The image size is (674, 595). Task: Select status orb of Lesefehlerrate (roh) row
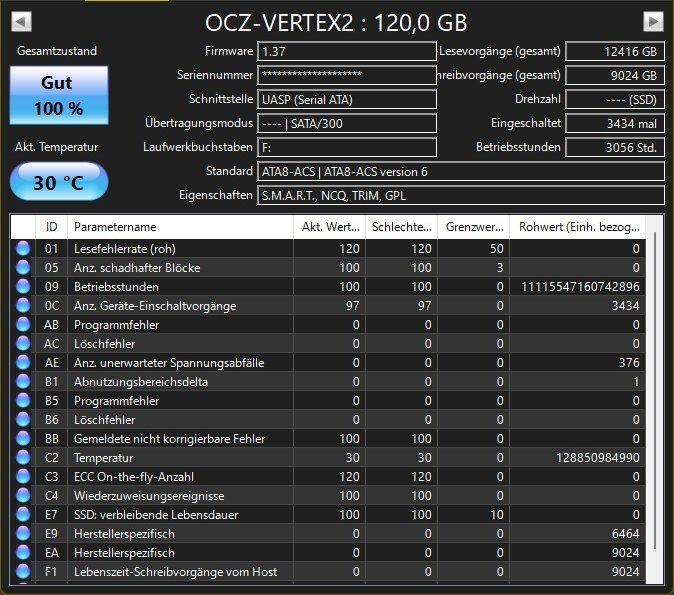23,248
